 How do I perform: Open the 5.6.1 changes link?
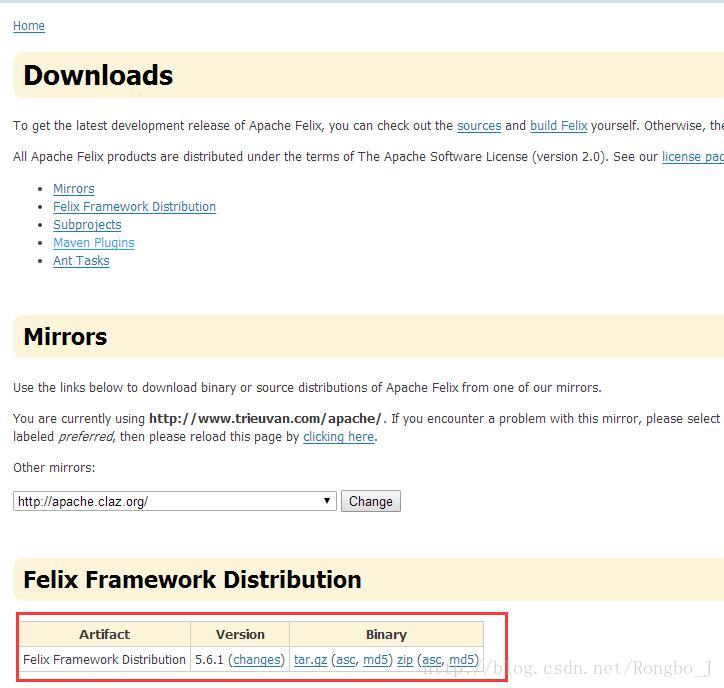point(256,659)
